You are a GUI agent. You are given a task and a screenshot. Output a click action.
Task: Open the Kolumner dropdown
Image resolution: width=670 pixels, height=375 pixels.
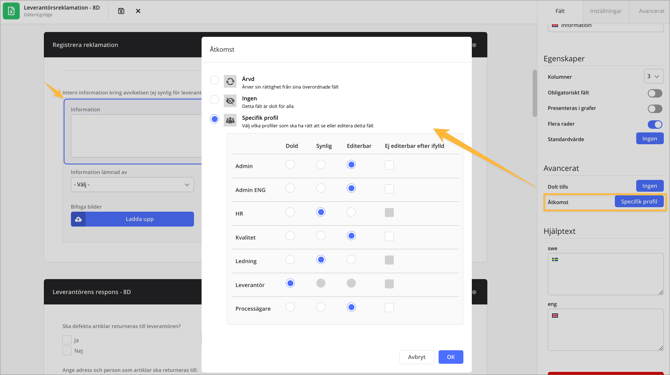click(653, 76)
